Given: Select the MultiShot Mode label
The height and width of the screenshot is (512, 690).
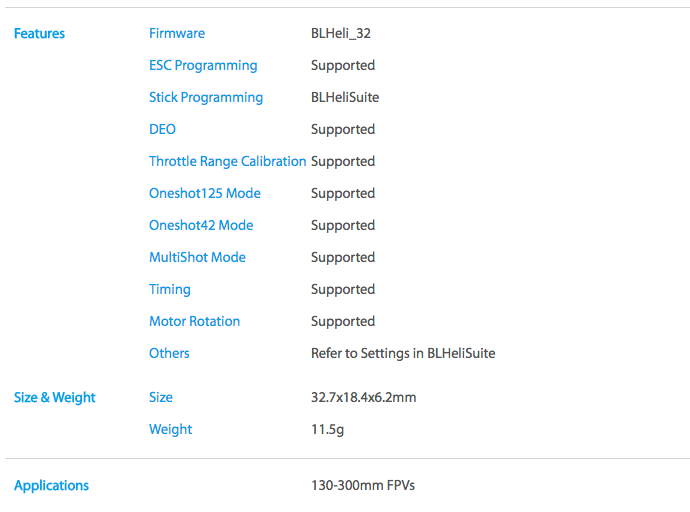Looking at the screenshot, I should tap(198, 257).
